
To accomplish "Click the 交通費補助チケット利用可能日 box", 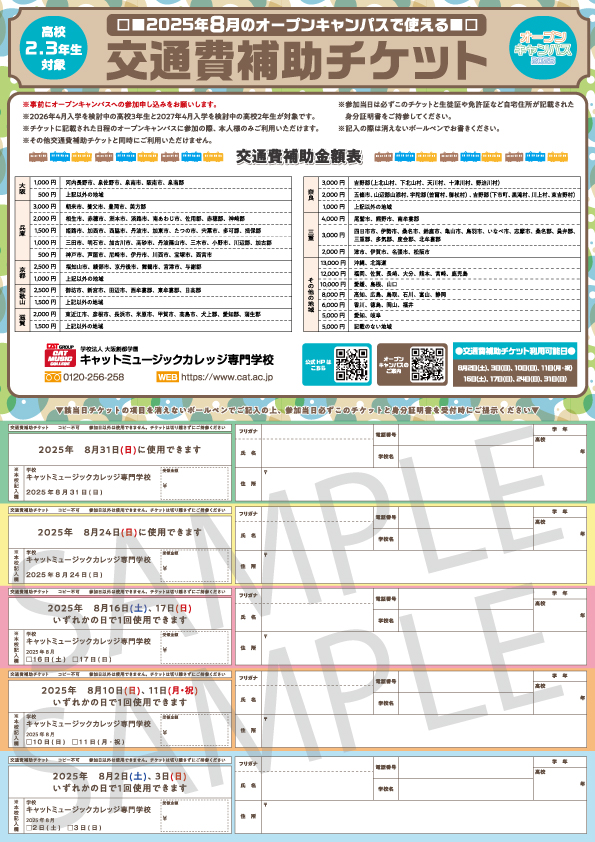I will [514, 365].
